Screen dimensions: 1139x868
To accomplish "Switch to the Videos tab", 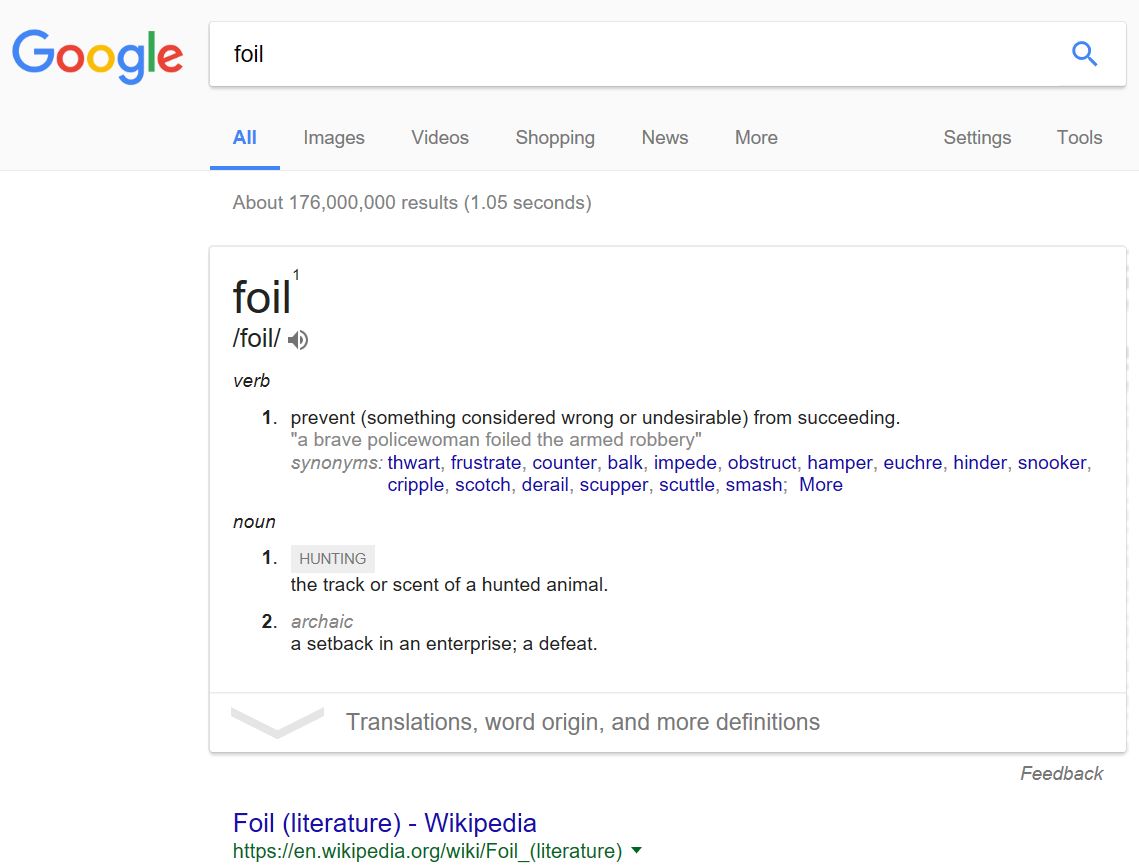I will pyautogui.click(x=440, y=137).
